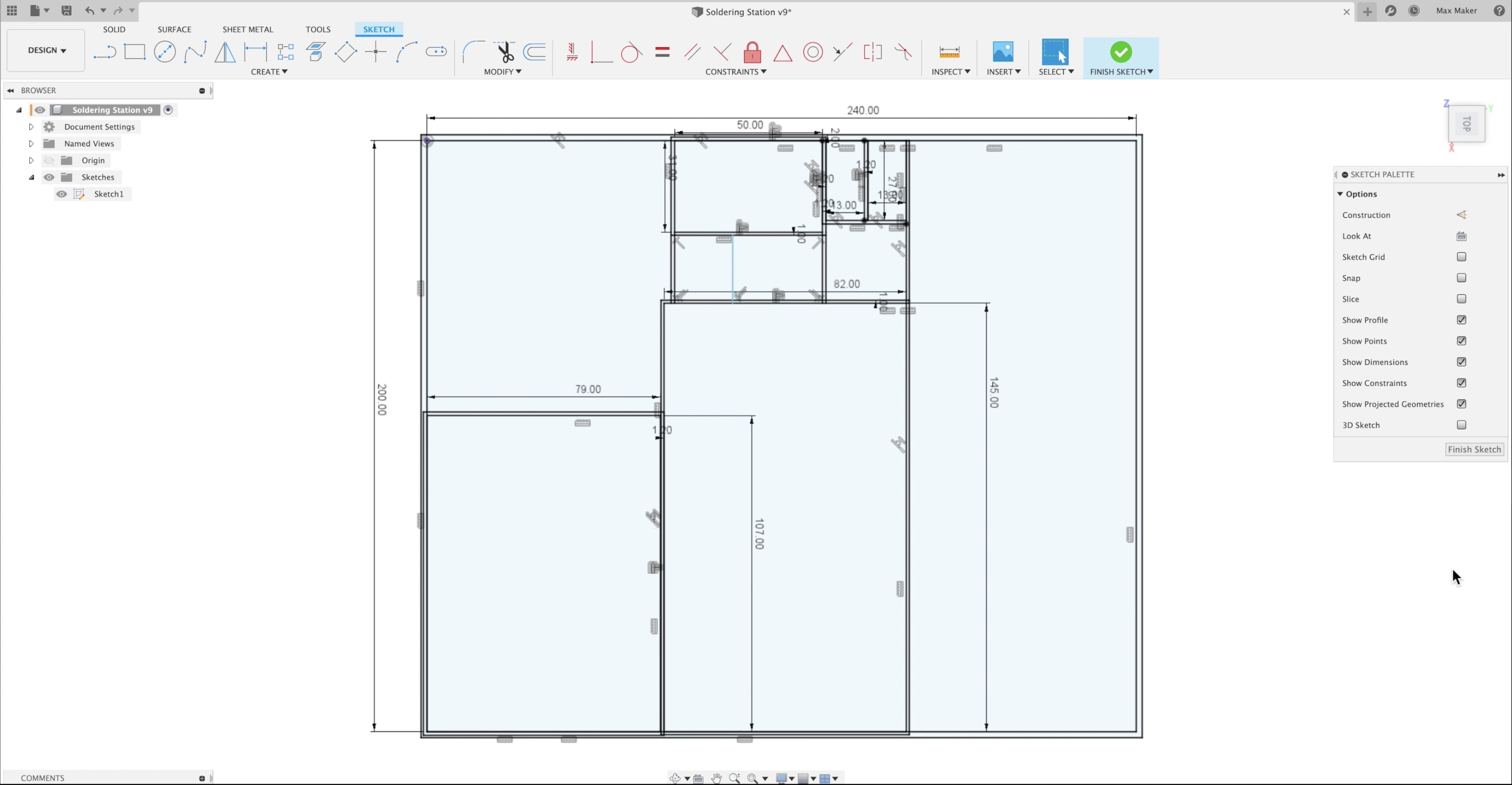The image size is (1512, 785).
Task: Collapse the Sketches folder
Action: (x=31, y=177)
